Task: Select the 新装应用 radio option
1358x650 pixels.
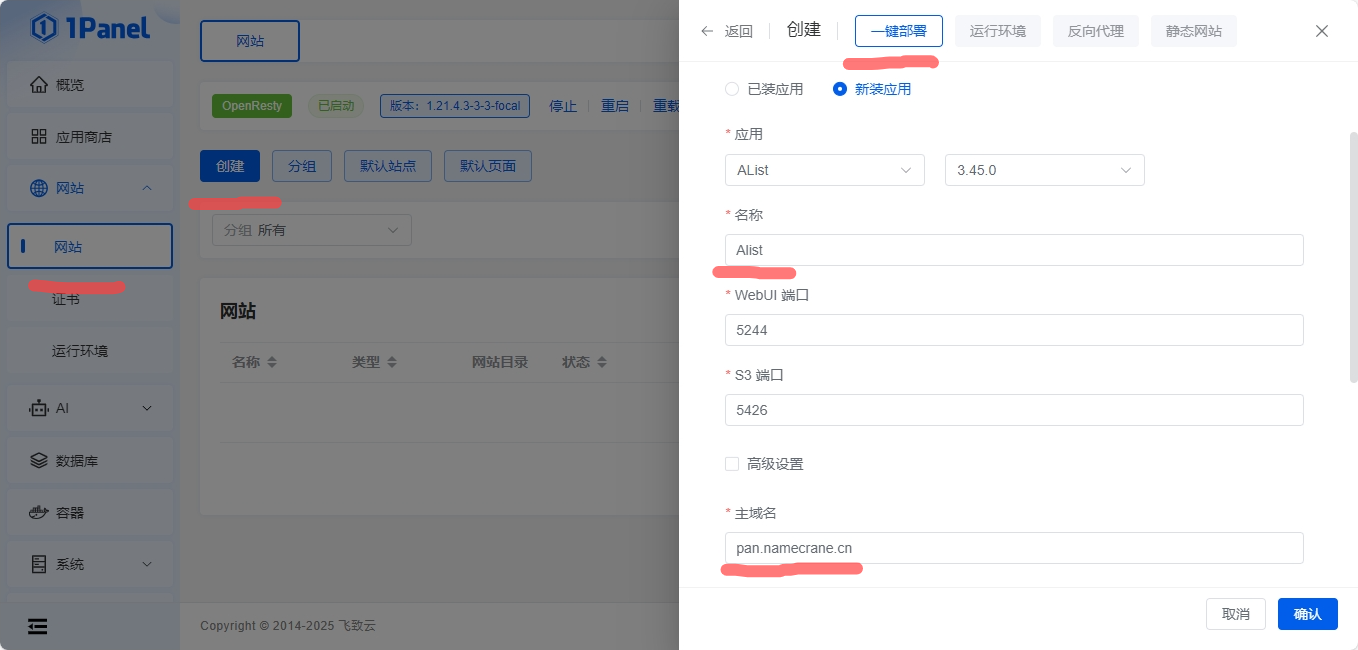Action: [840, 89]
